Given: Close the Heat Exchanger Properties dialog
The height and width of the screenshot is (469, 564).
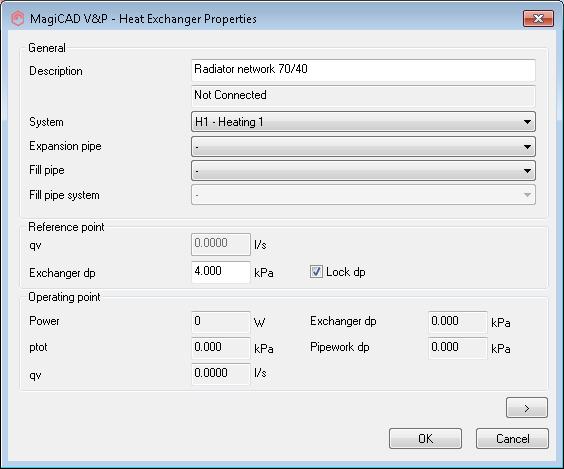Looking at the screenshot, I should pyautogui.click(x=538, y=18).
